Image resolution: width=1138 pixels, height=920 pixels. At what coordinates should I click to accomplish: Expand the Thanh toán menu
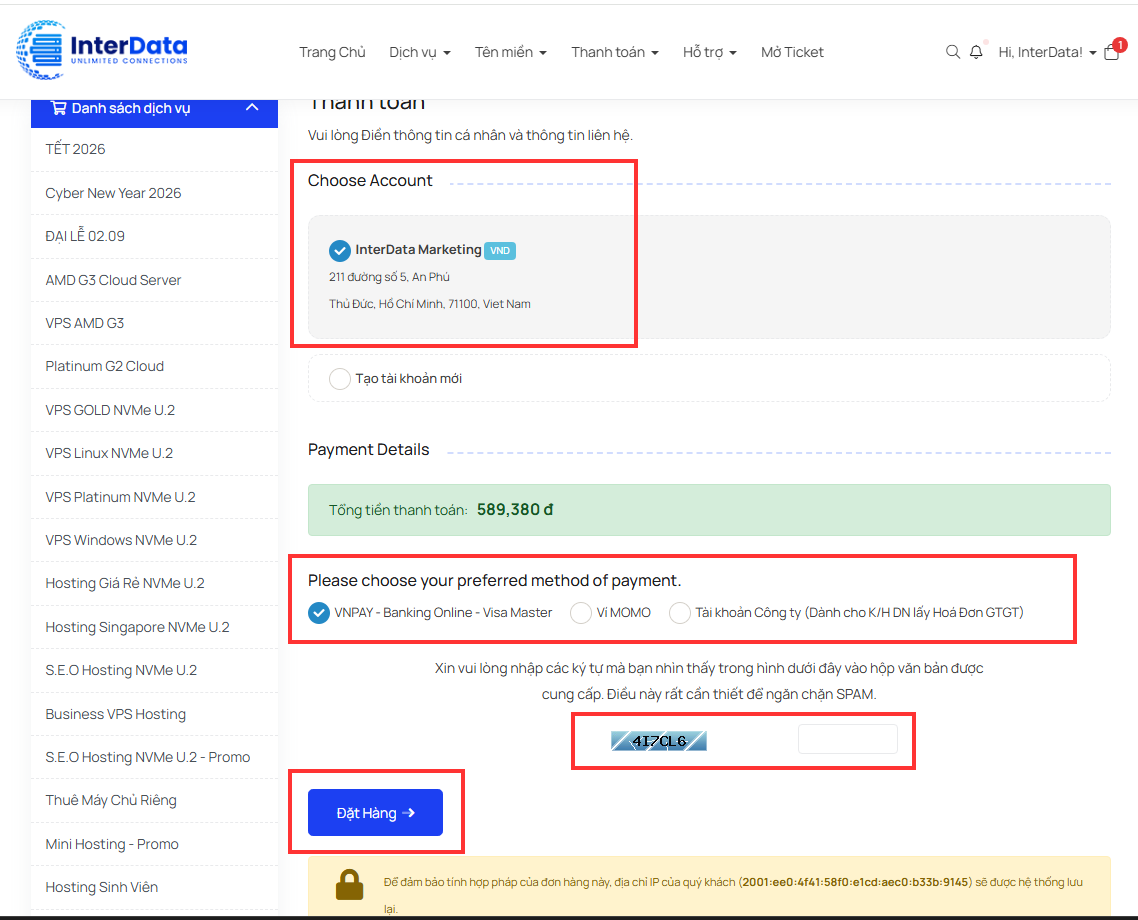[x=614, y=52]
